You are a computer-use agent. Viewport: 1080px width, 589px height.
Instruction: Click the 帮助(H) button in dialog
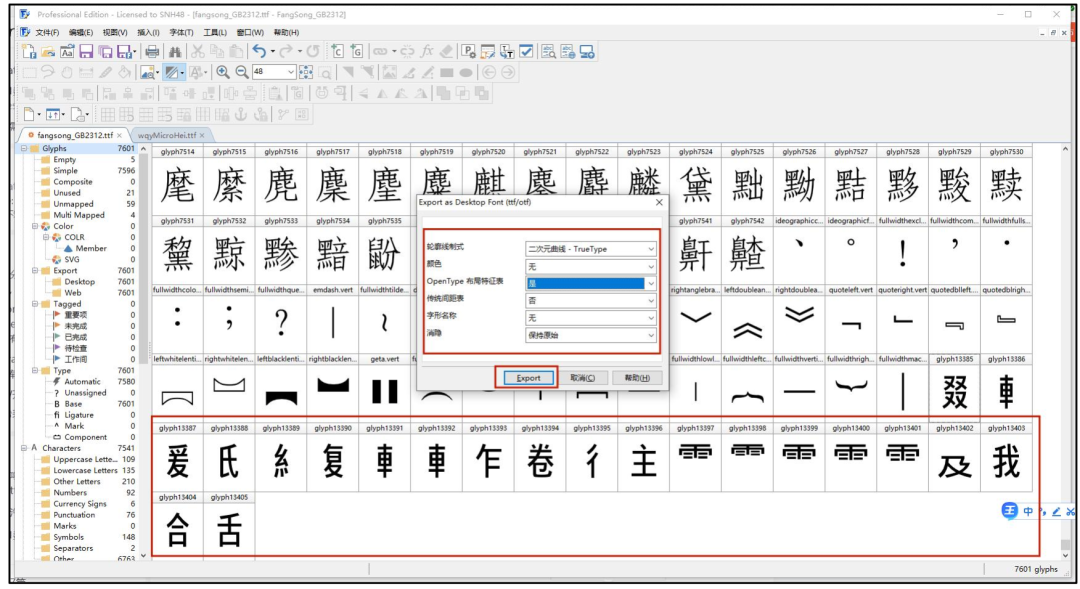coord(637,378)
